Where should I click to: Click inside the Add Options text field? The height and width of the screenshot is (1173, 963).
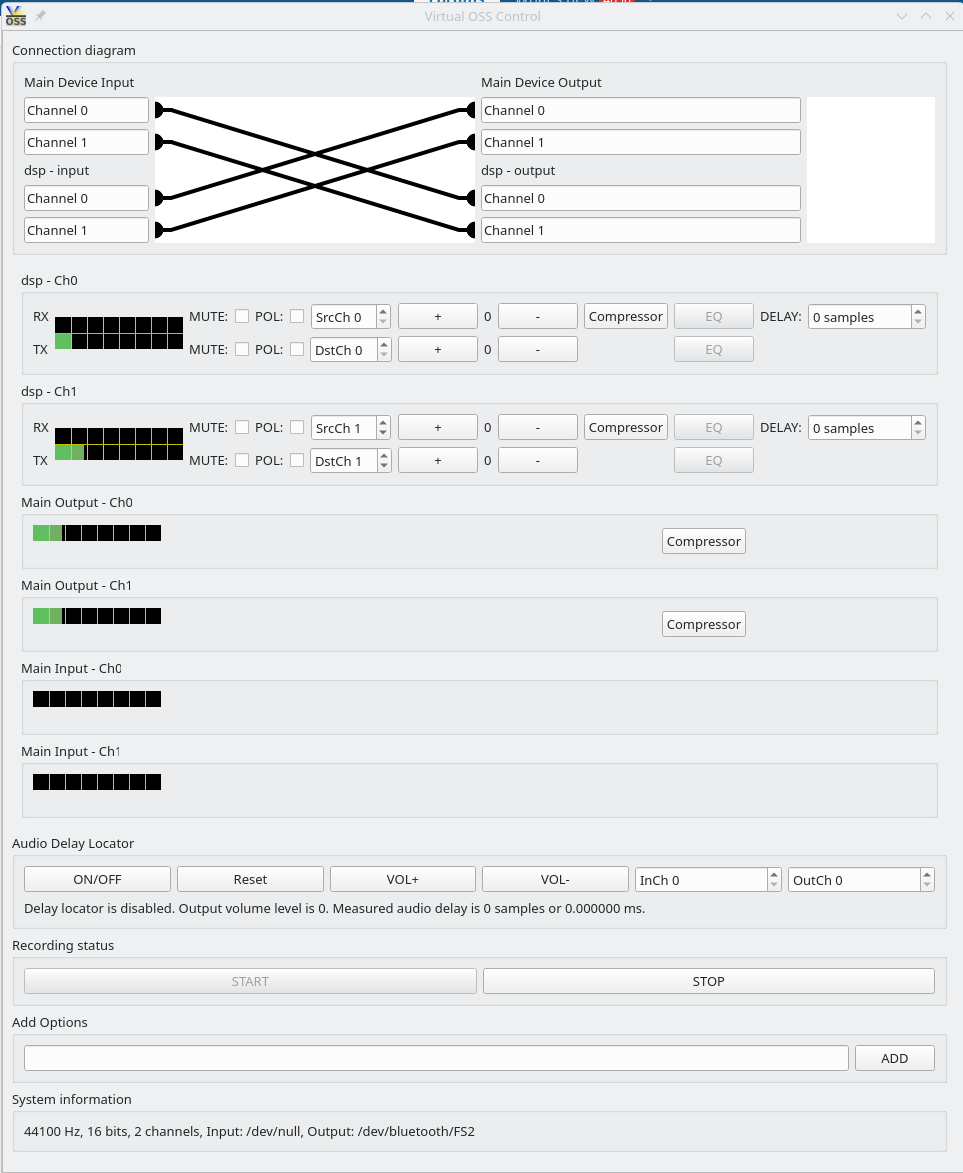click(435, 1057)
